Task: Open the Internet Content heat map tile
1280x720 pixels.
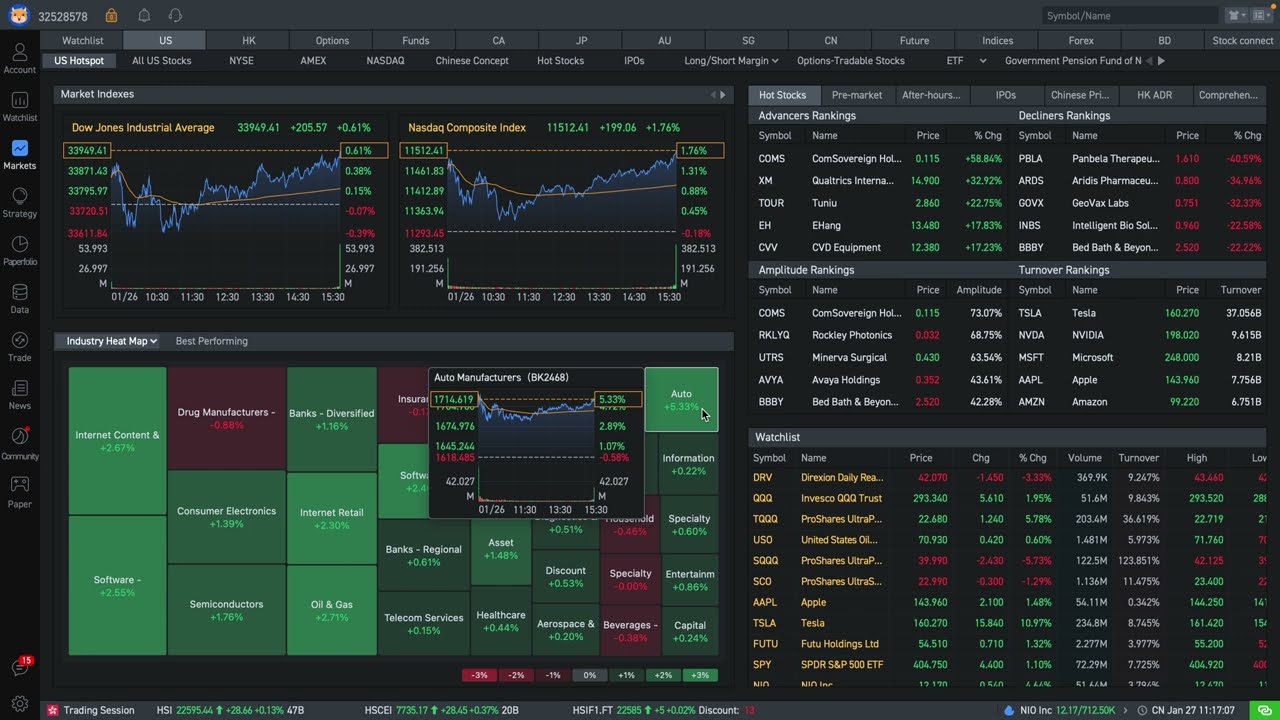Action: pyautogui.click(x=117, y=441)
